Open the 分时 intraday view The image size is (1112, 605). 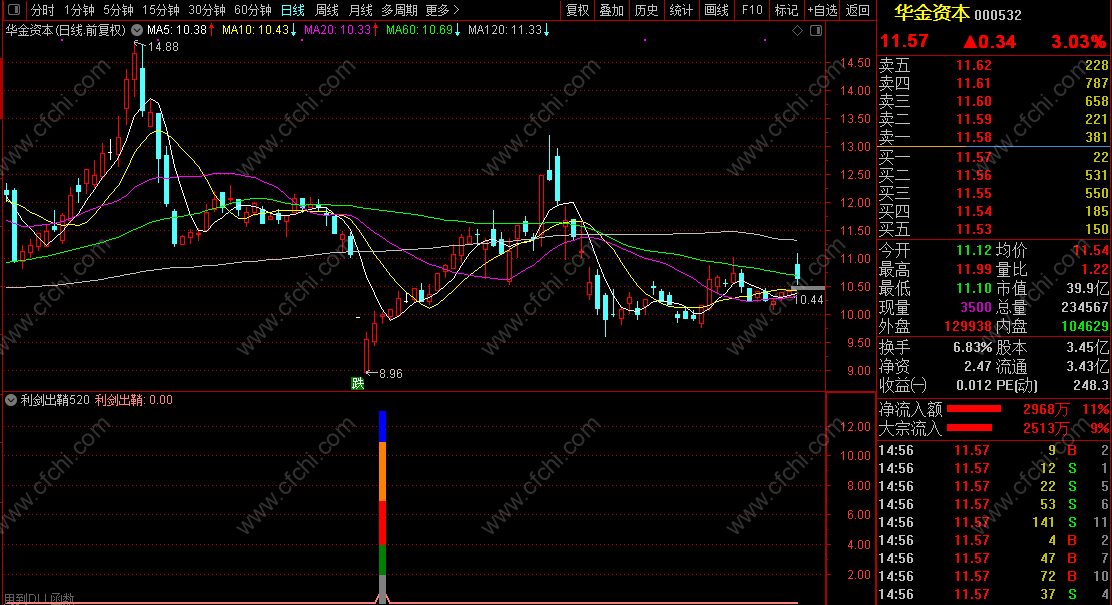pyautogui.click(x=43, y=10)
